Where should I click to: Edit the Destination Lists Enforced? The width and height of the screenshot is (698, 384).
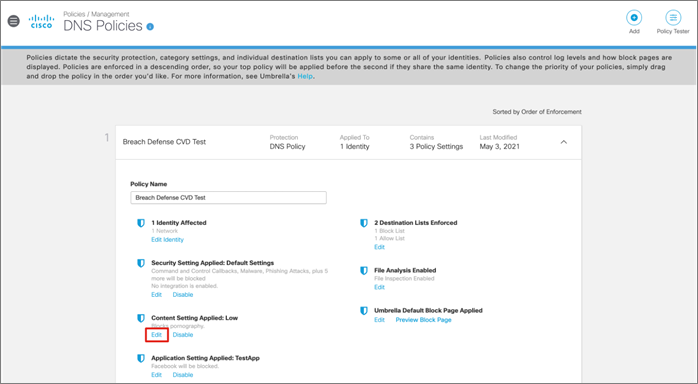[x=379, y=247]
